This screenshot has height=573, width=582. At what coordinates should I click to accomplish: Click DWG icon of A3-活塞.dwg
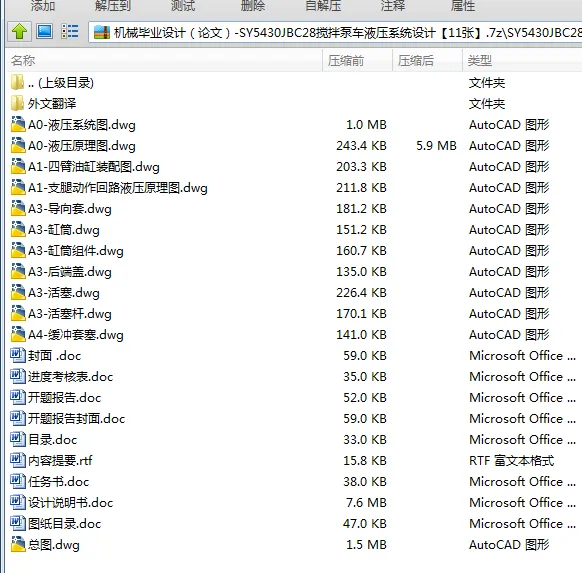point(18,292)
